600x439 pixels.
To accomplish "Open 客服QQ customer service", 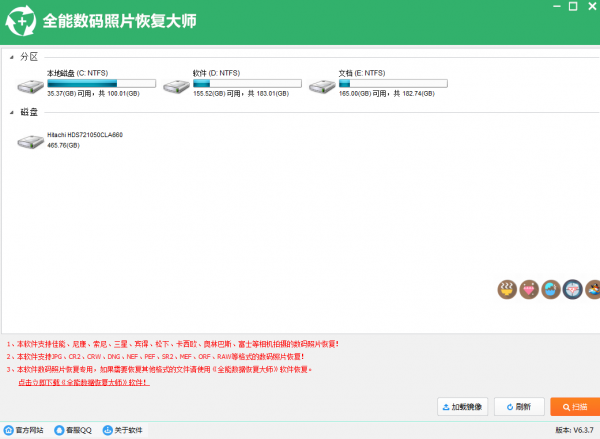I will coord(74,430).
